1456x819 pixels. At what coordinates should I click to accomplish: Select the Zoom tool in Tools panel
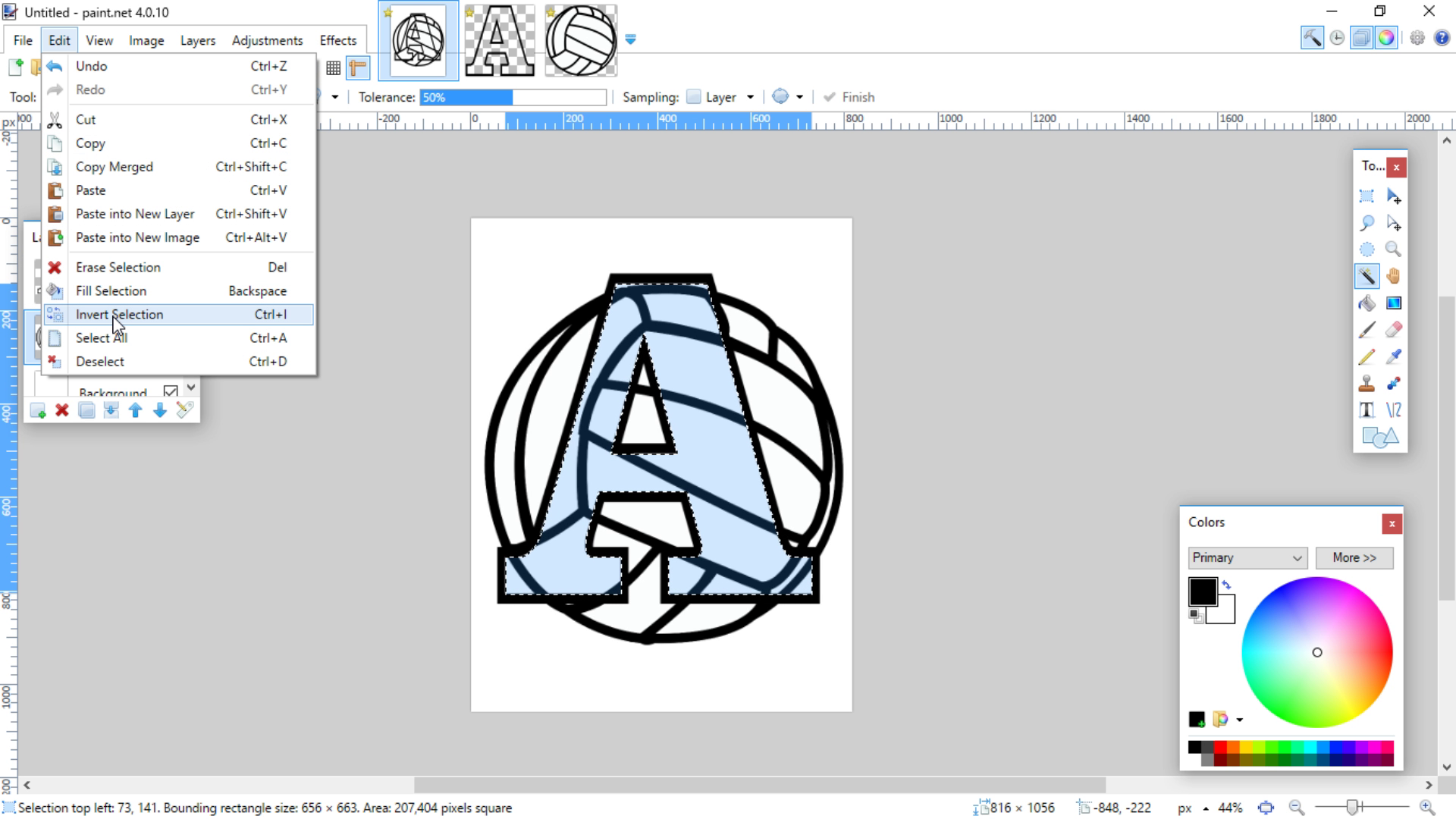pos(1394,249)
